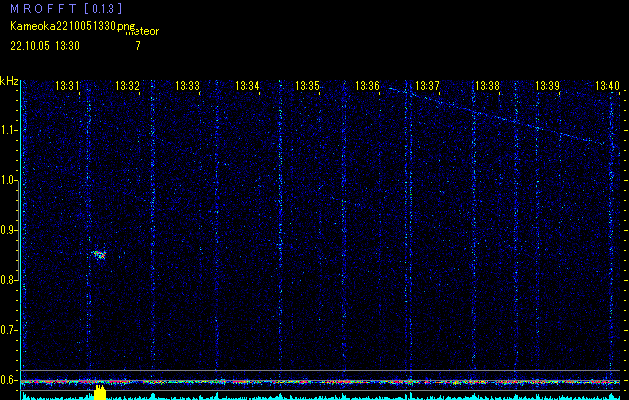The width and height of the screenshot is (629, 400).
Task: Select the 13:33 time label
Action: click(187, 86)
